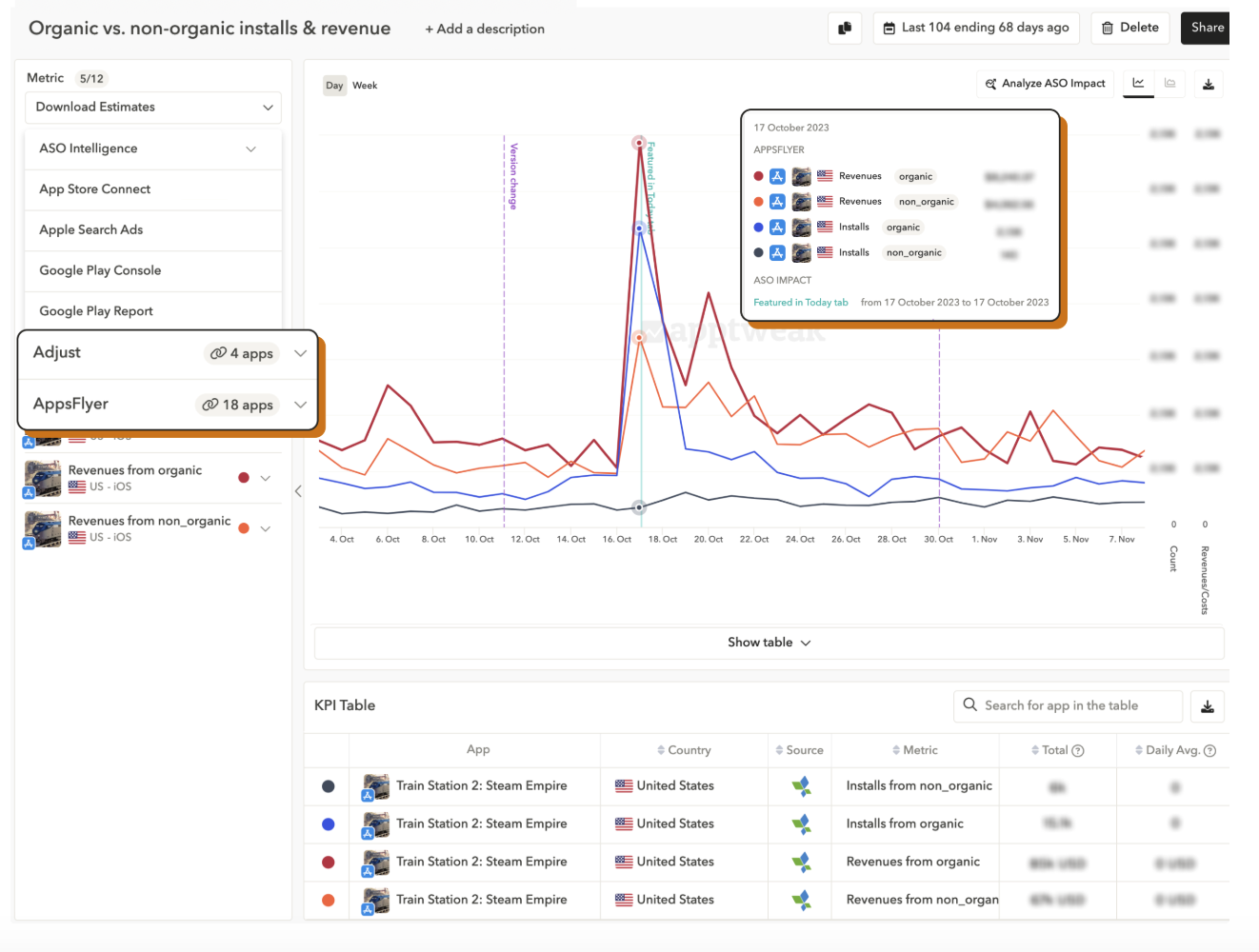Click red legend dot in tooltip organic revenues

tap(758, 176)
